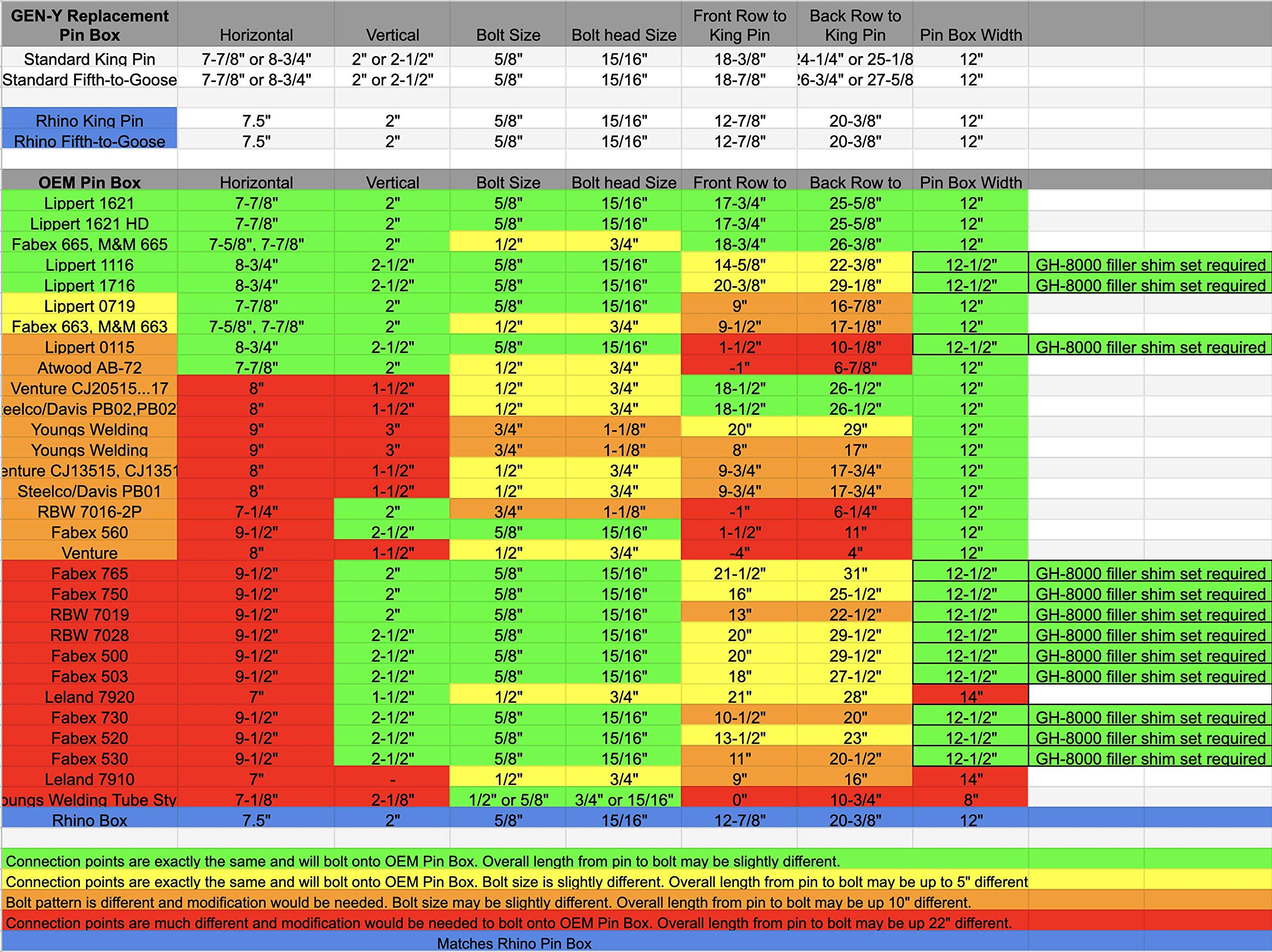Click the red legend row about modification needed
Viewport: 1272px width, 952px height.
coord(508,923)
